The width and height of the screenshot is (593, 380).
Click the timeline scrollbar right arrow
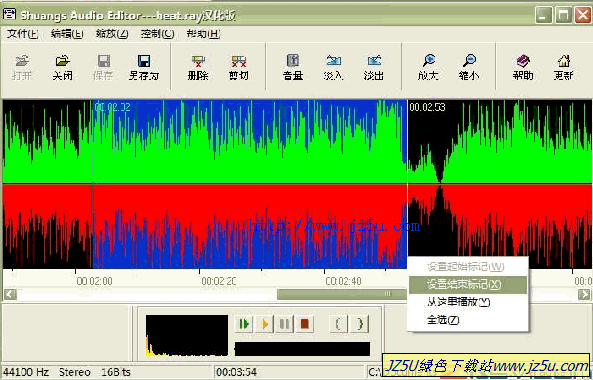click(x=584, y=294)
